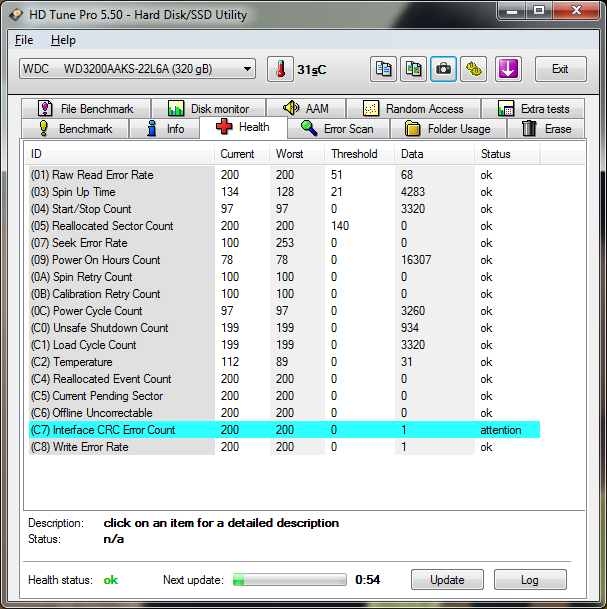Switch to the File Benchmark tab

pyautogui.click(x=86, y=108)
